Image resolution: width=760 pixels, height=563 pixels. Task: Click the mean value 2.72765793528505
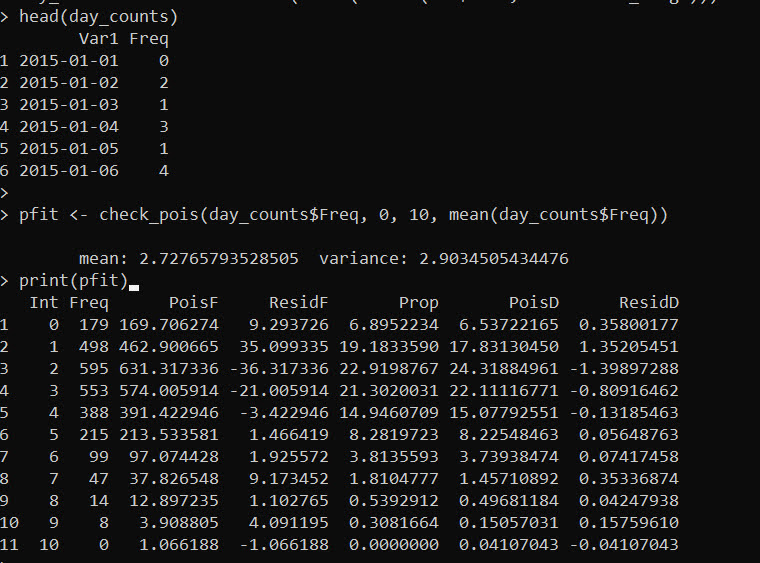219,259
